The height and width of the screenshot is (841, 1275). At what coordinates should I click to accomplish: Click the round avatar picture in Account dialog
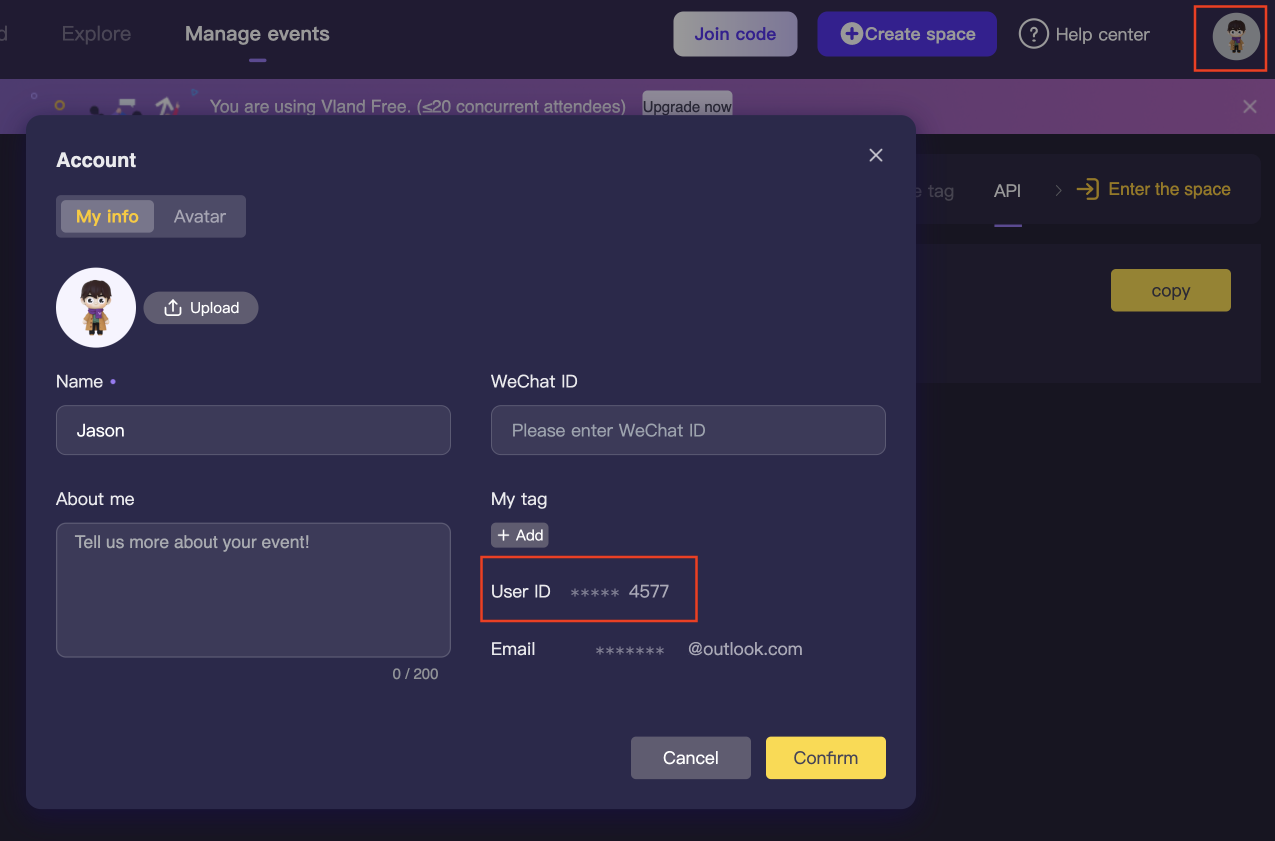pos(96,308)
